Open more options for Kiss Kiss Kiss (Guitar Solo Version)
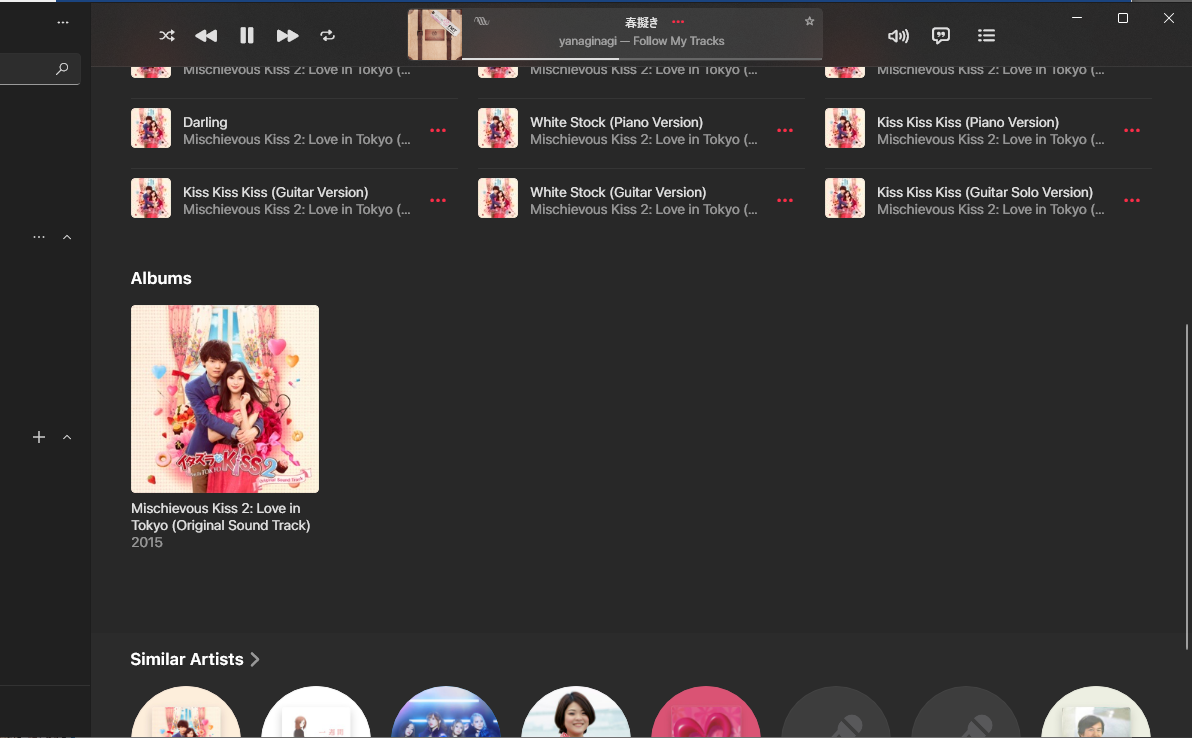The height and width of the screenshot is (738, 1192). click(x=1132, y=200)
